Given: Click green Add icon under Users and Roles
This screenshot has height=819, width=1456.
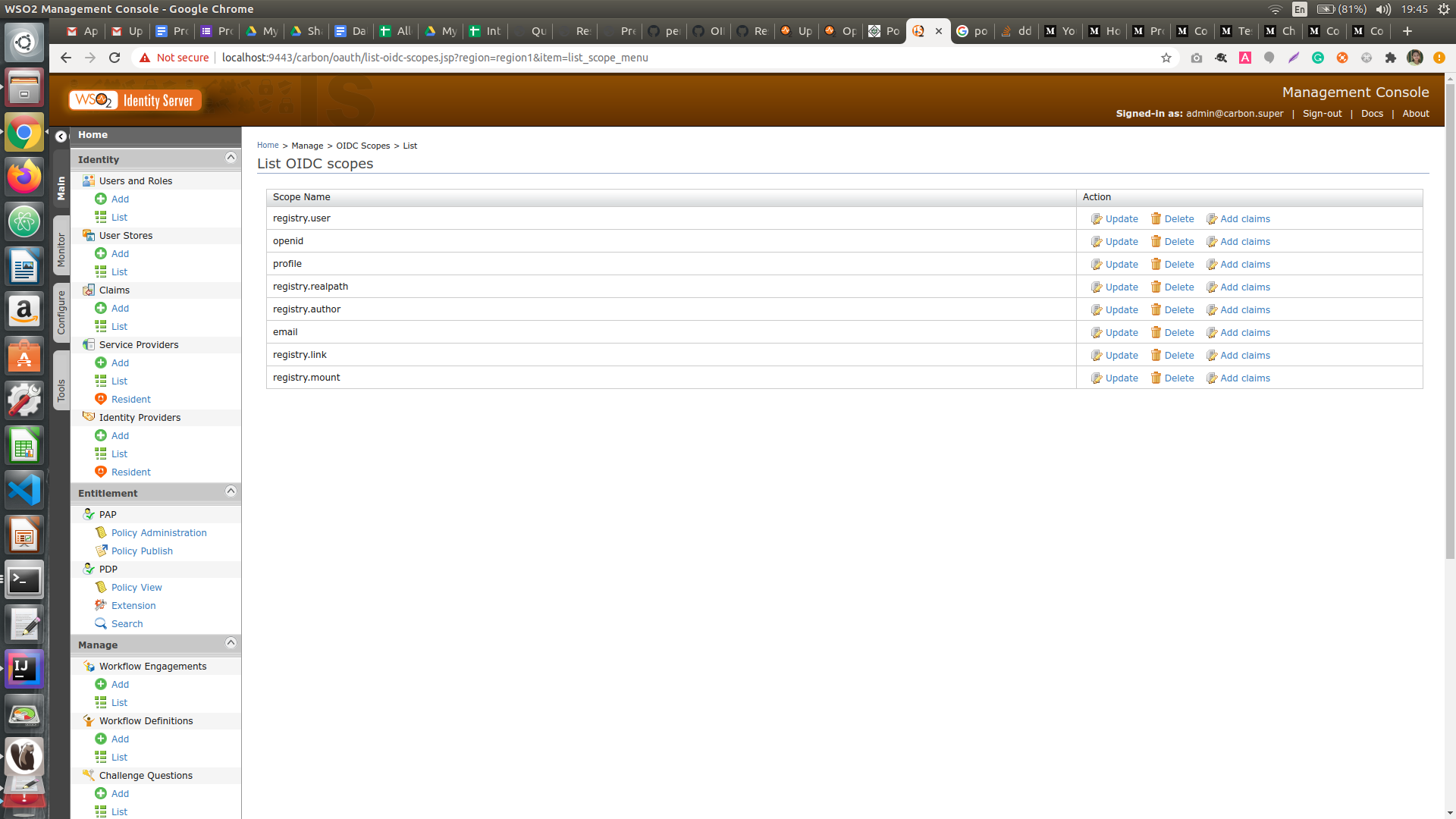Looking at the screenshot, I should click(x=101, y=199).
